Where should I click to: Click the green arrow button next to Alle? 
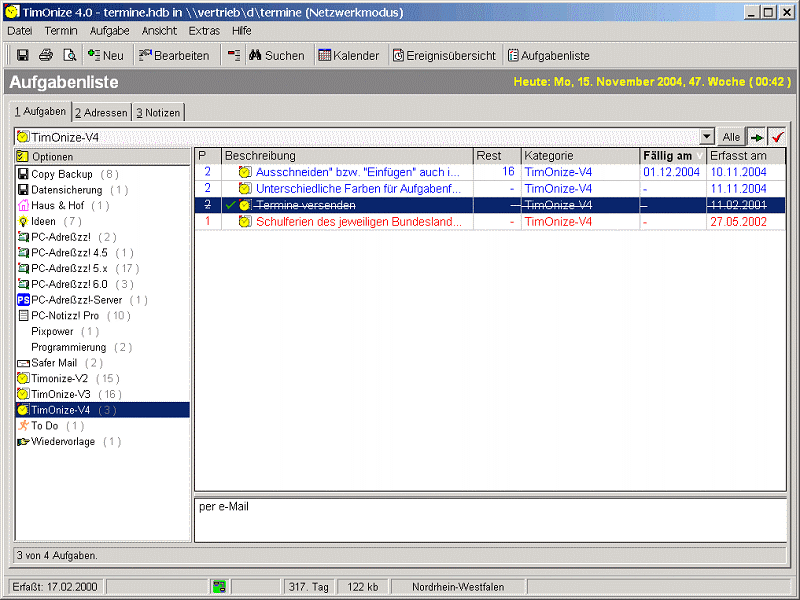757,137
